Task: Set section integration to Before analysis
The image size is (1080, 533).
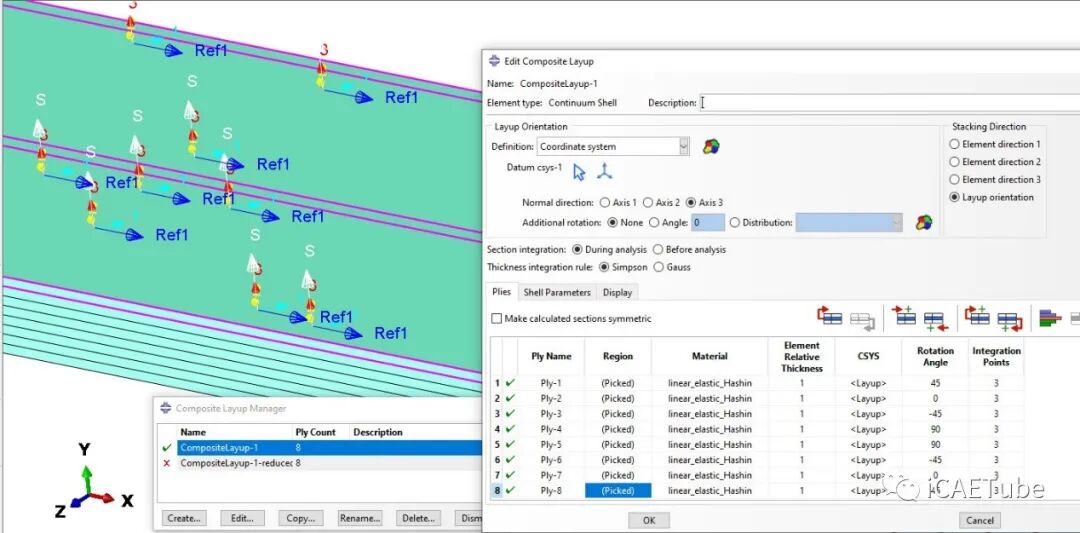Action: 658,249
